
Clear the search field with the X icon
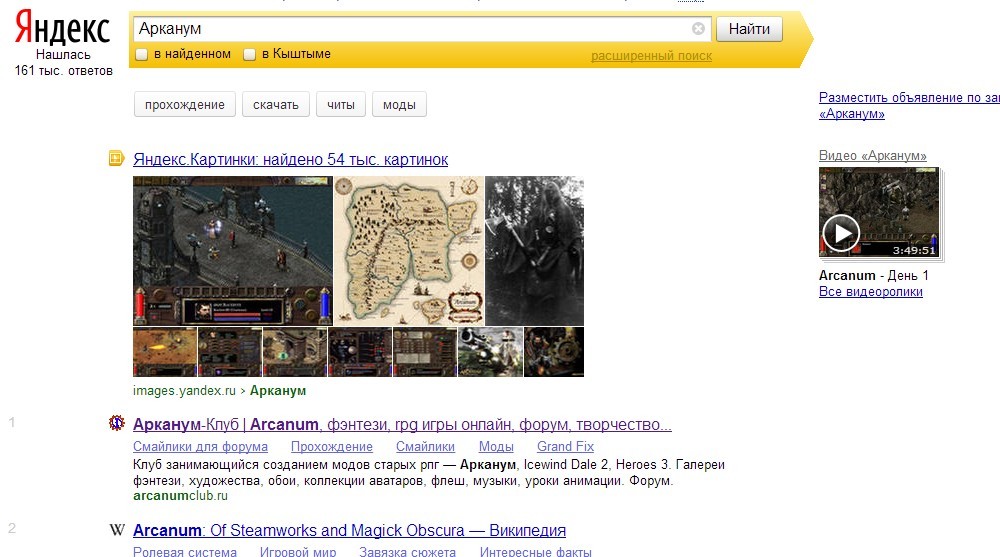698,29
